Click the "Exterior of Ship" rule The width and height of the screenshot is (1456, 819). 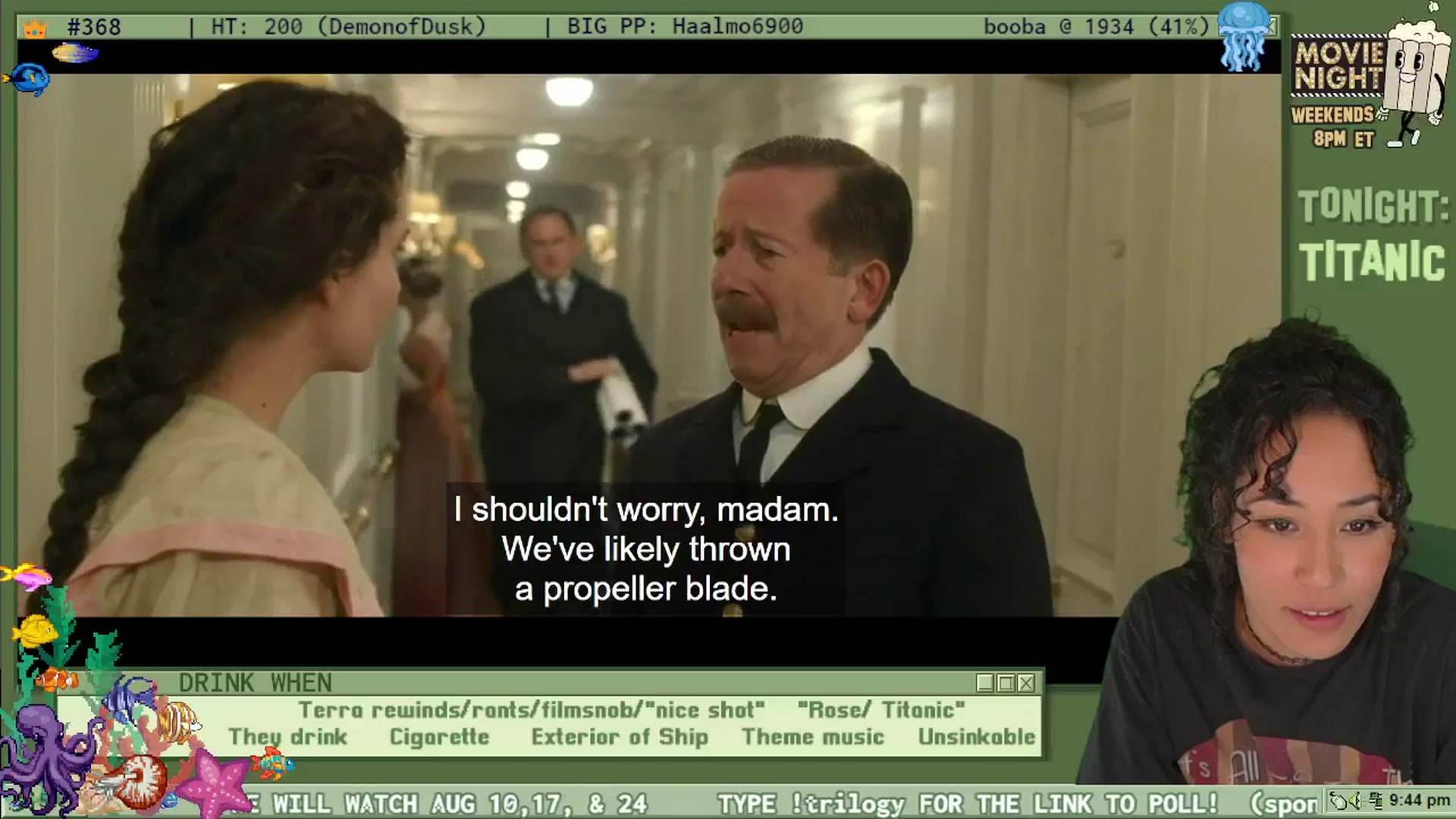pos(620,737)
